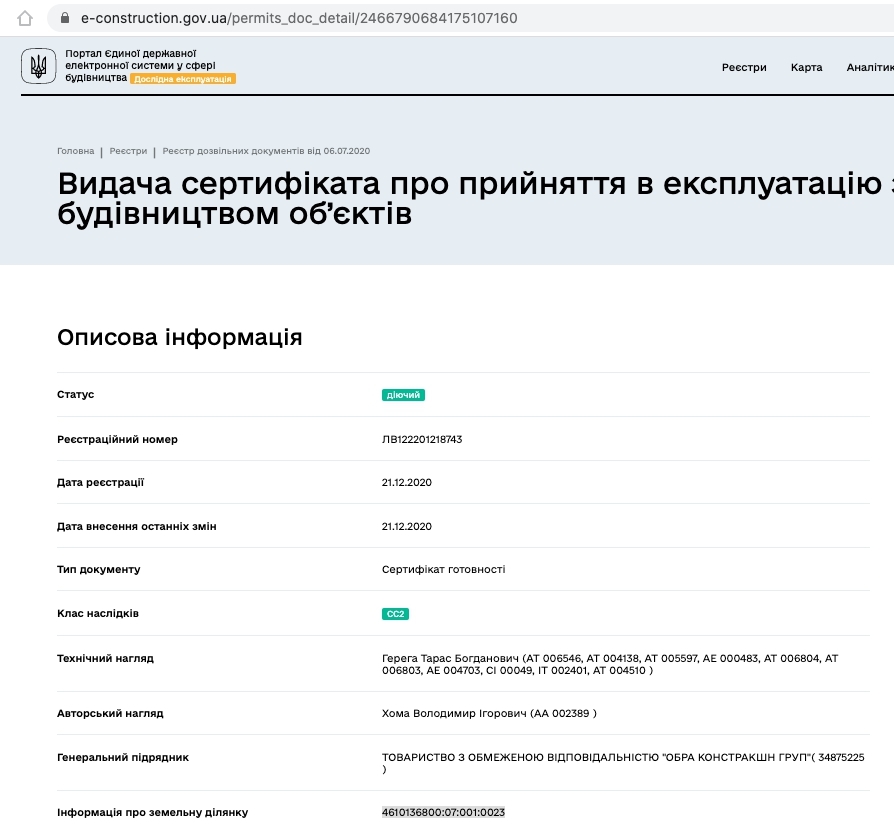Click the Авторський нагляд label

(x=110, y=713)
